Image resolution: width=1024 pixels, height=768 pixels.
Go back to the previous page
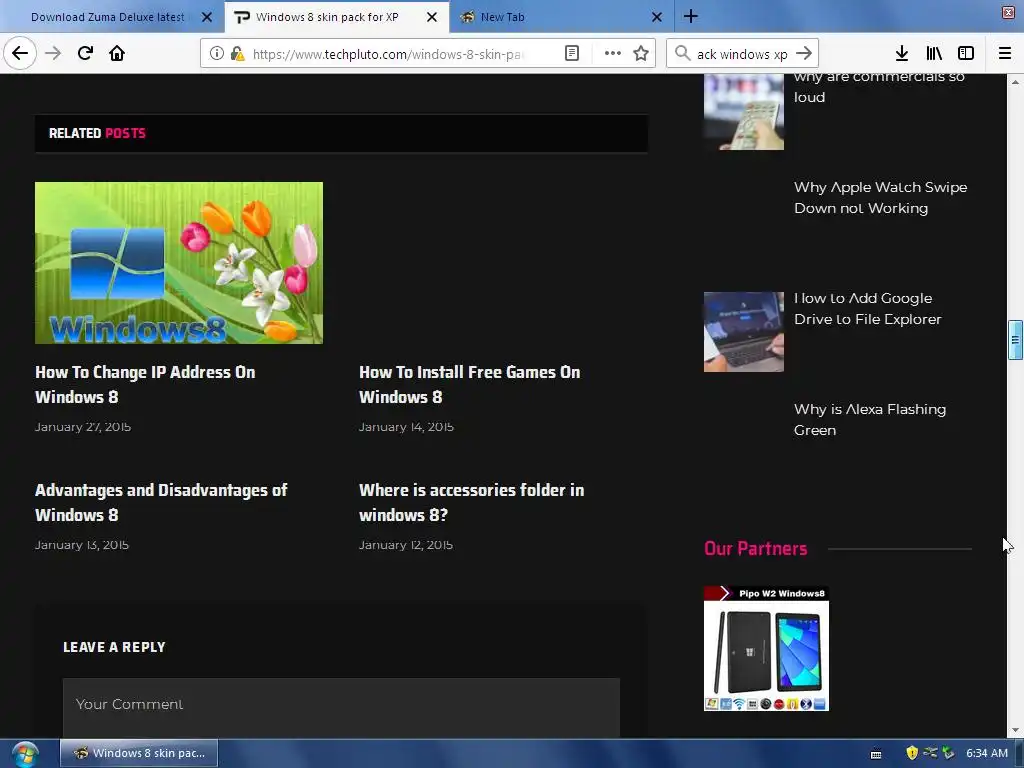coord(20,53)
